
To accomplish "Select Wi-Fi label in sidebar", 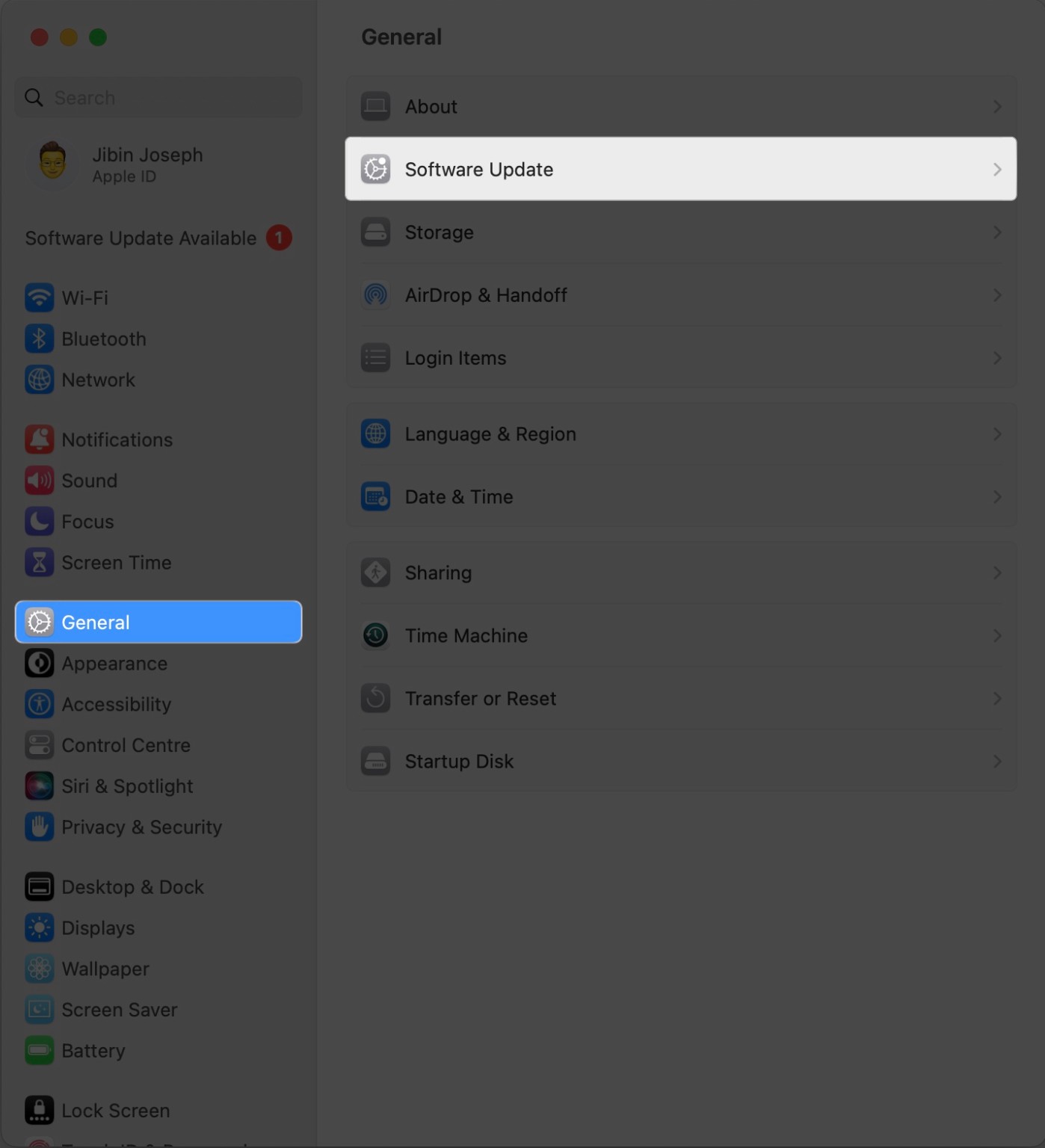I will [84, 297].
